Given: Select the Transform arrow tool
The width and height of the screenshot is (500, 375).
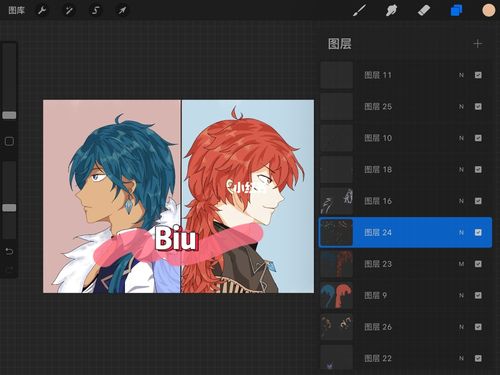Looking at the screenshot, I should (x=122, y=10).
